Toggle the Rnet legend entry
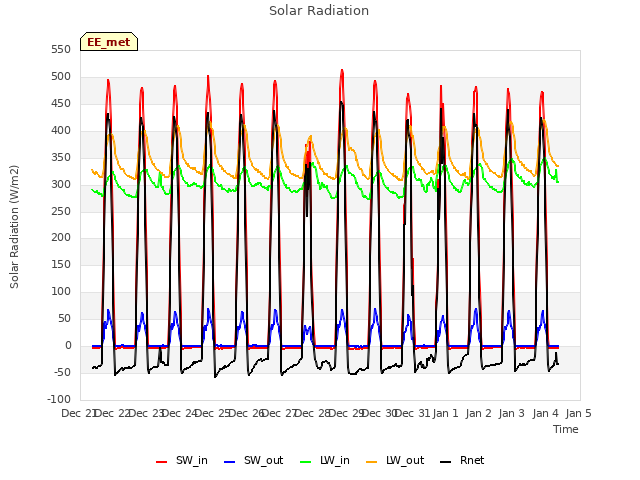640x480 pixels. coord(462,460)
